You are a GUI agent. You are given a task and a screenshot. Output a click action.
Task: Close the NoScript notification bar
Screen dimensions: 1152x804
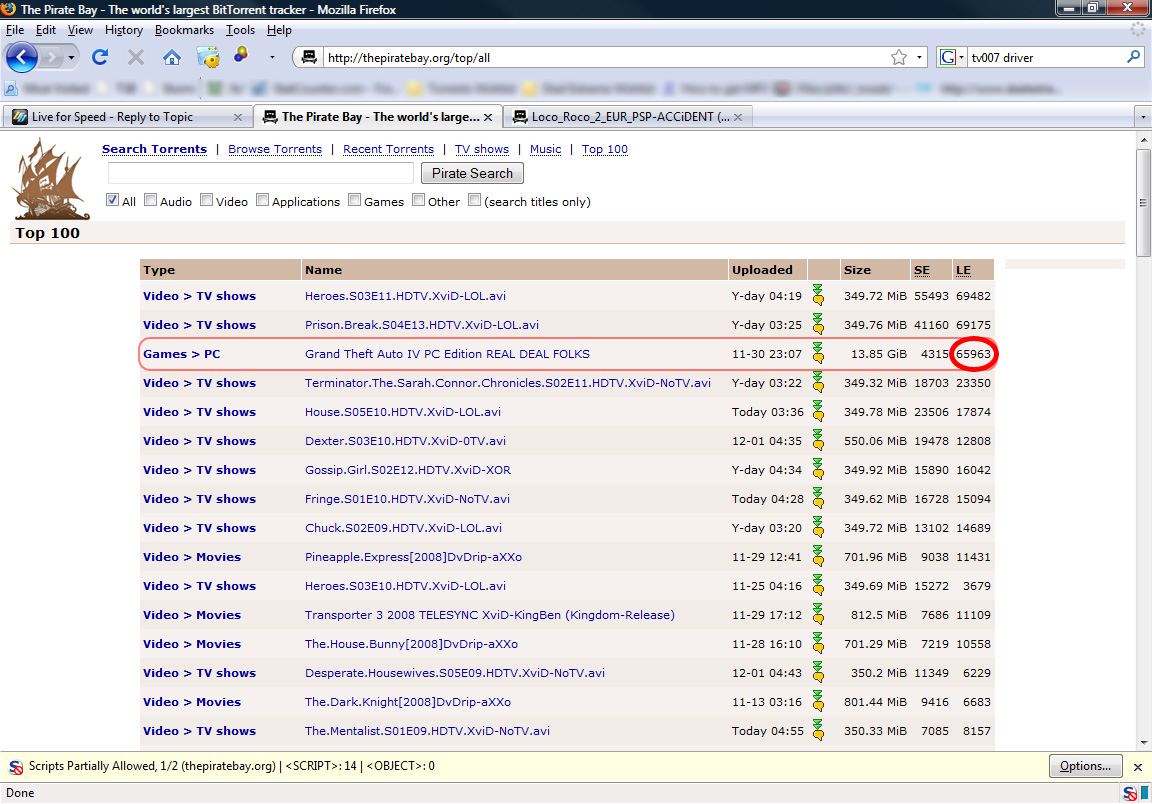click(1137, 767)
